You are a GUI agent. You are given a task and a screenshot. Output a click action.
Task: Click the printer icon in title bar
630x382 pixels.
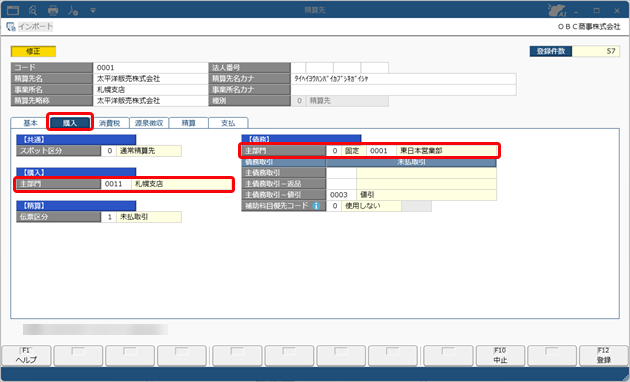click(53, 10)
